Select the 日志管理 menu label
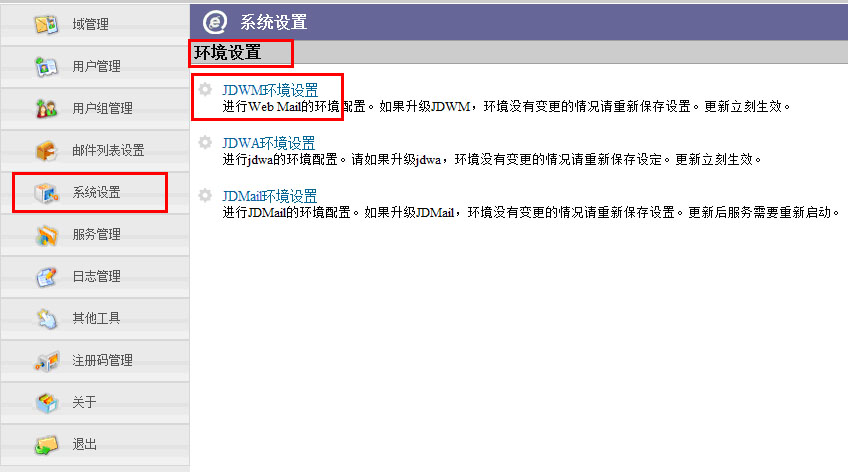The image size is (848, 472). tap(96, 276)
